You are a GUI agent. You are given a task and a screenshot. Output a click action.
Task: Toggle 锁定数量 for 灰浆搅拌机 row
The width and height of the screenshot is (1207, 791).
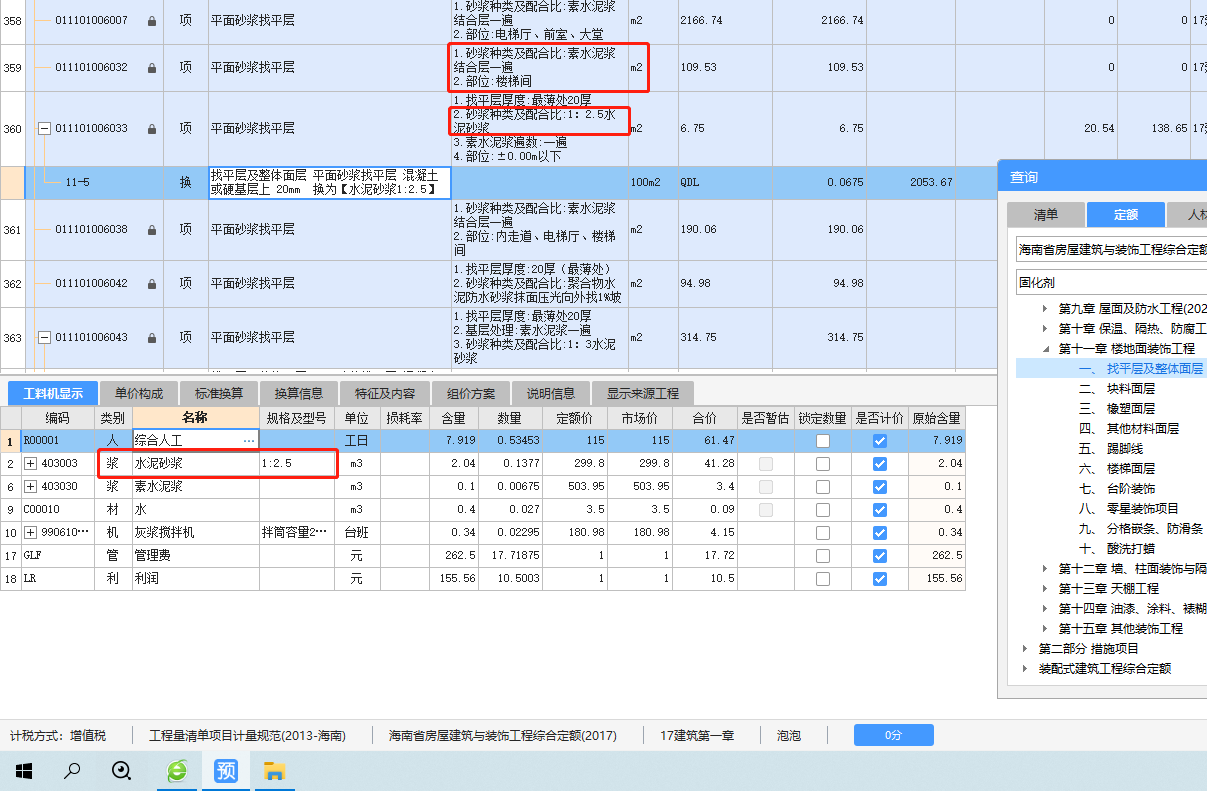pos(822,532)
